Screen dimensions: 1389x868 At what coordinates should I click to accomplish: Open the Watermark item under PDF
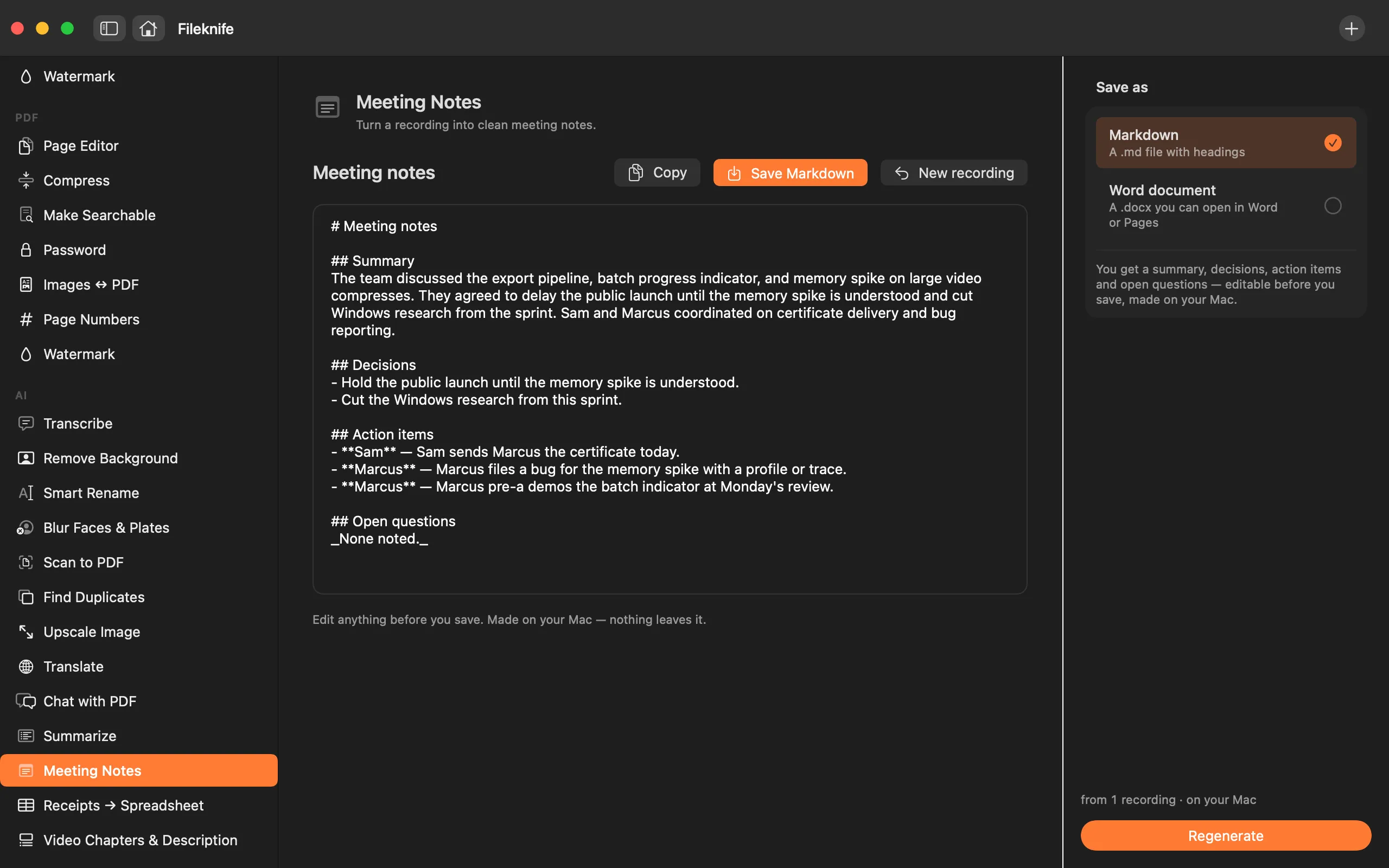(x=139, y=354)
